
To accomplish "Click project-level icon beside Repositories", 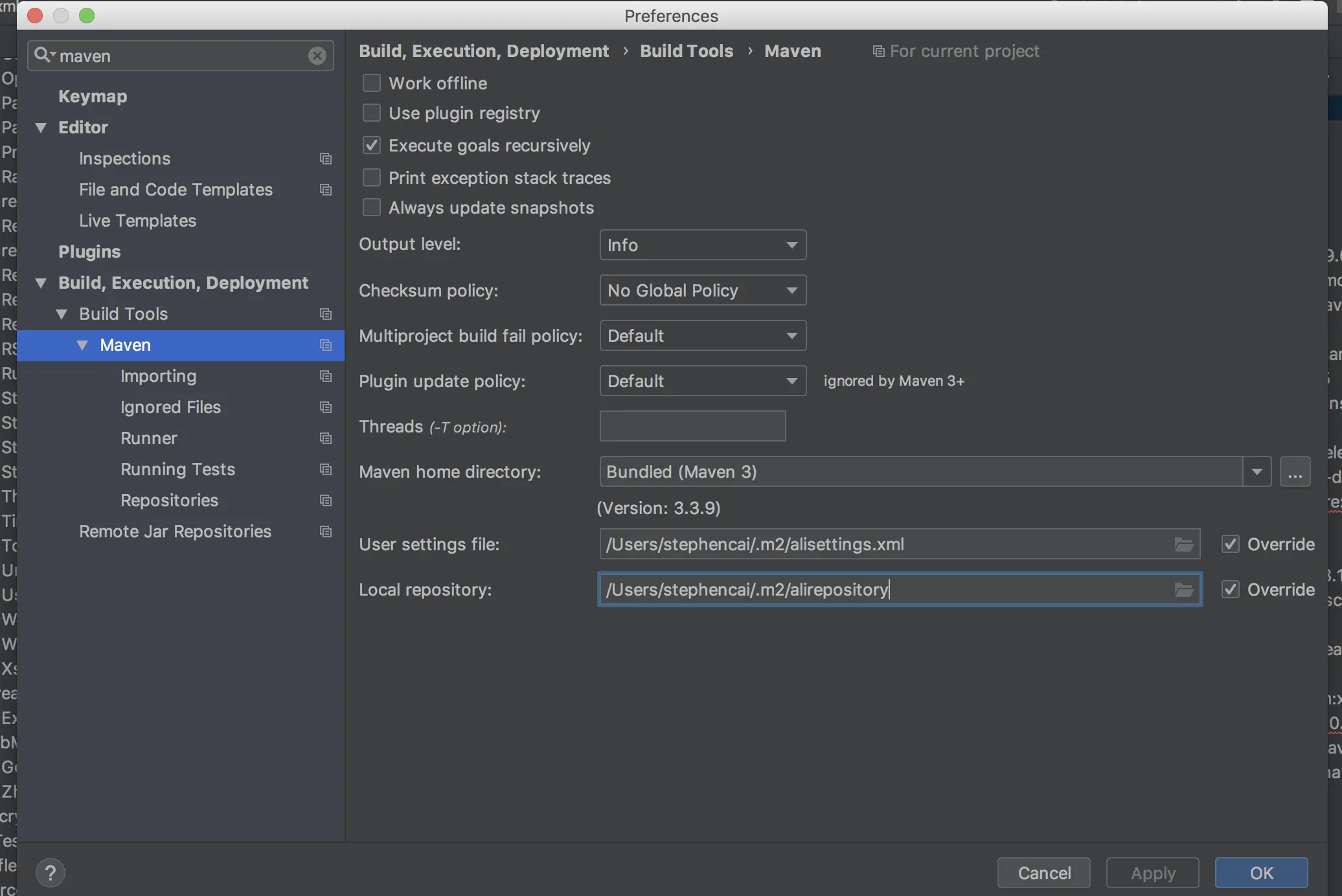I will coord(326,500).
